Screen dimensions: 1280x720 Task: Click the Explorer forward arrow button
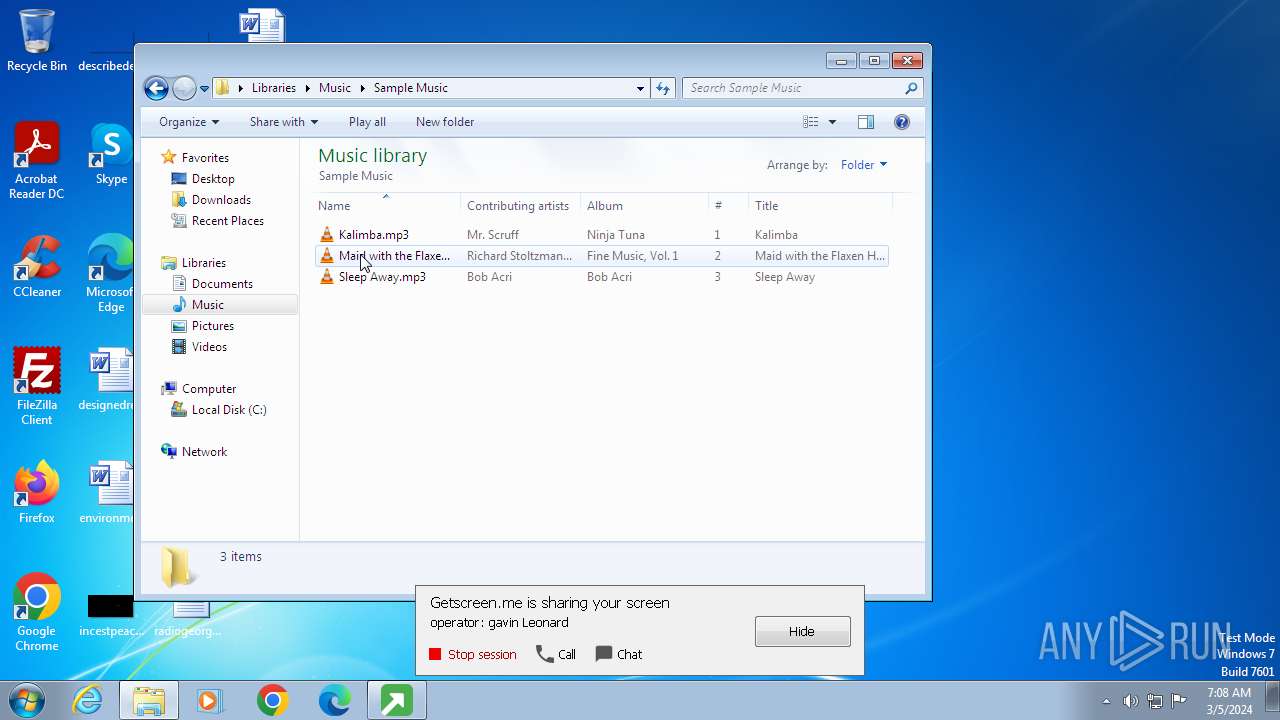tap(184, 88)
